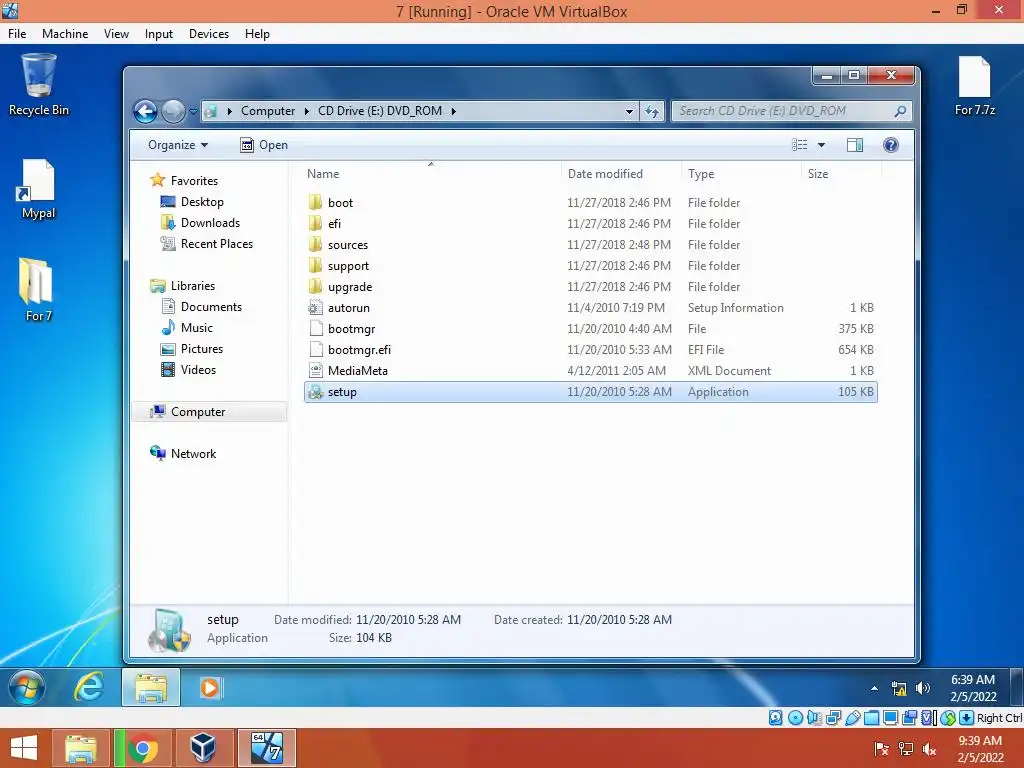Sort by the Size column header
Screen dimensions: 1024x768
841,174
